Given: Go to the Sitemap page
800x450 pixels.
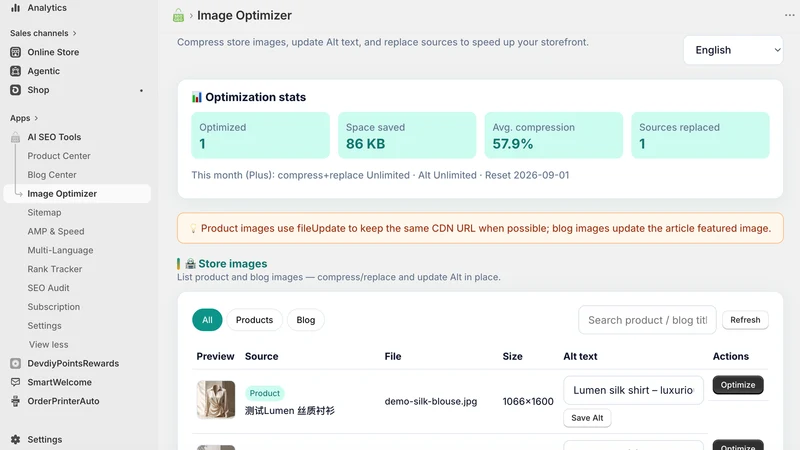Looking at the screenshot, I should tap(44, 212).
